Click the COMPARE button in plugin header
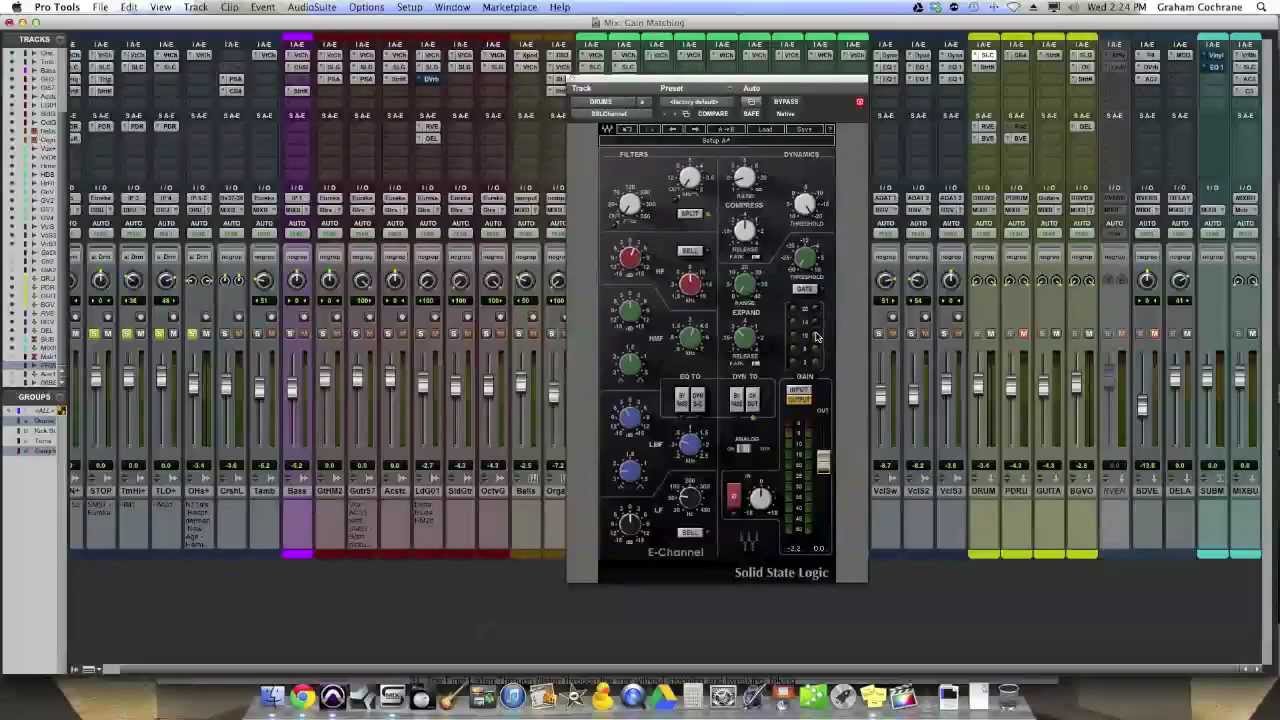The image size is (1280, 720). (713, 113)
